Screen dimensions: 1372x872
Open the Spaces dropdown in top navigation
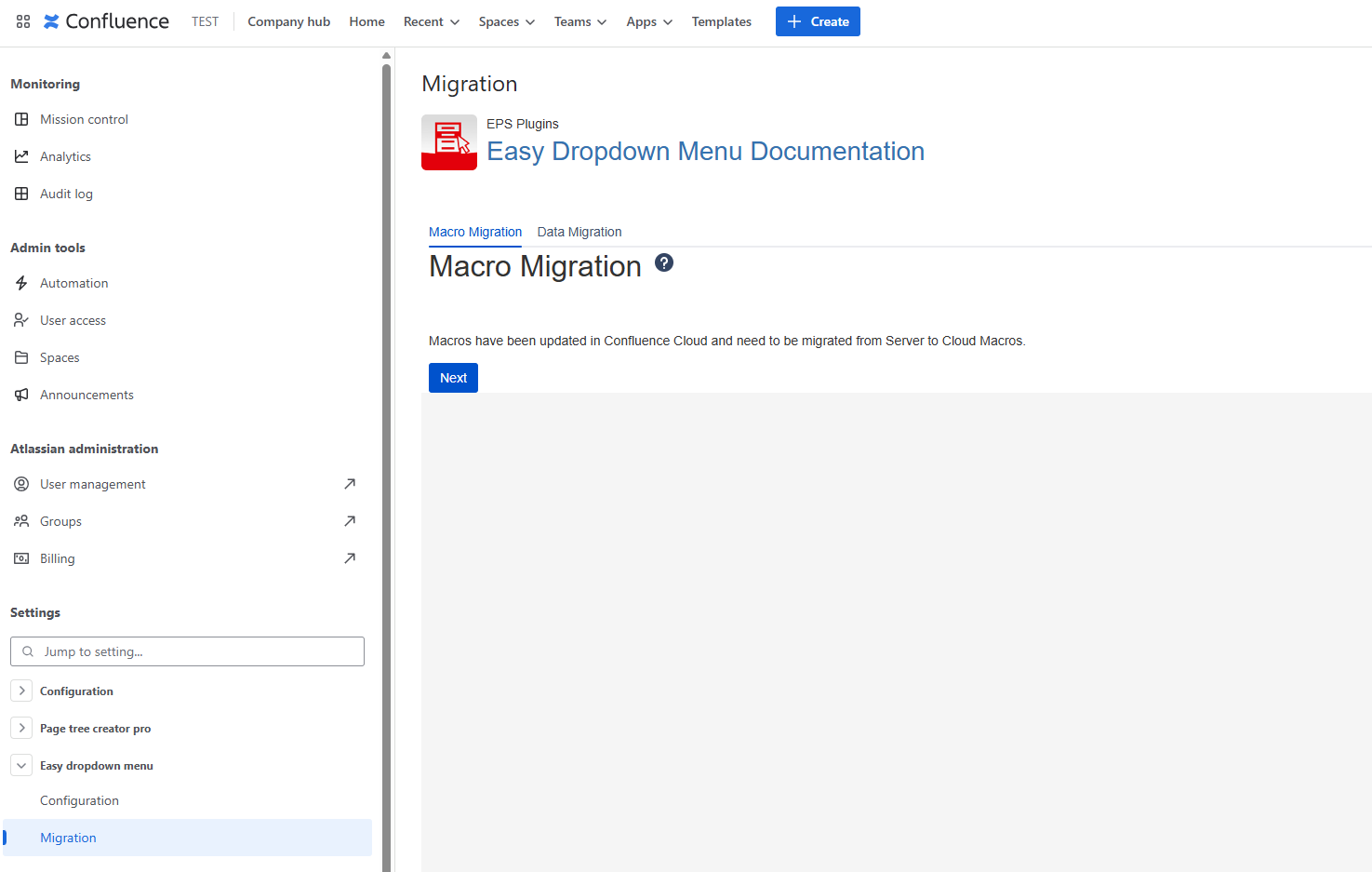point(506,21)
